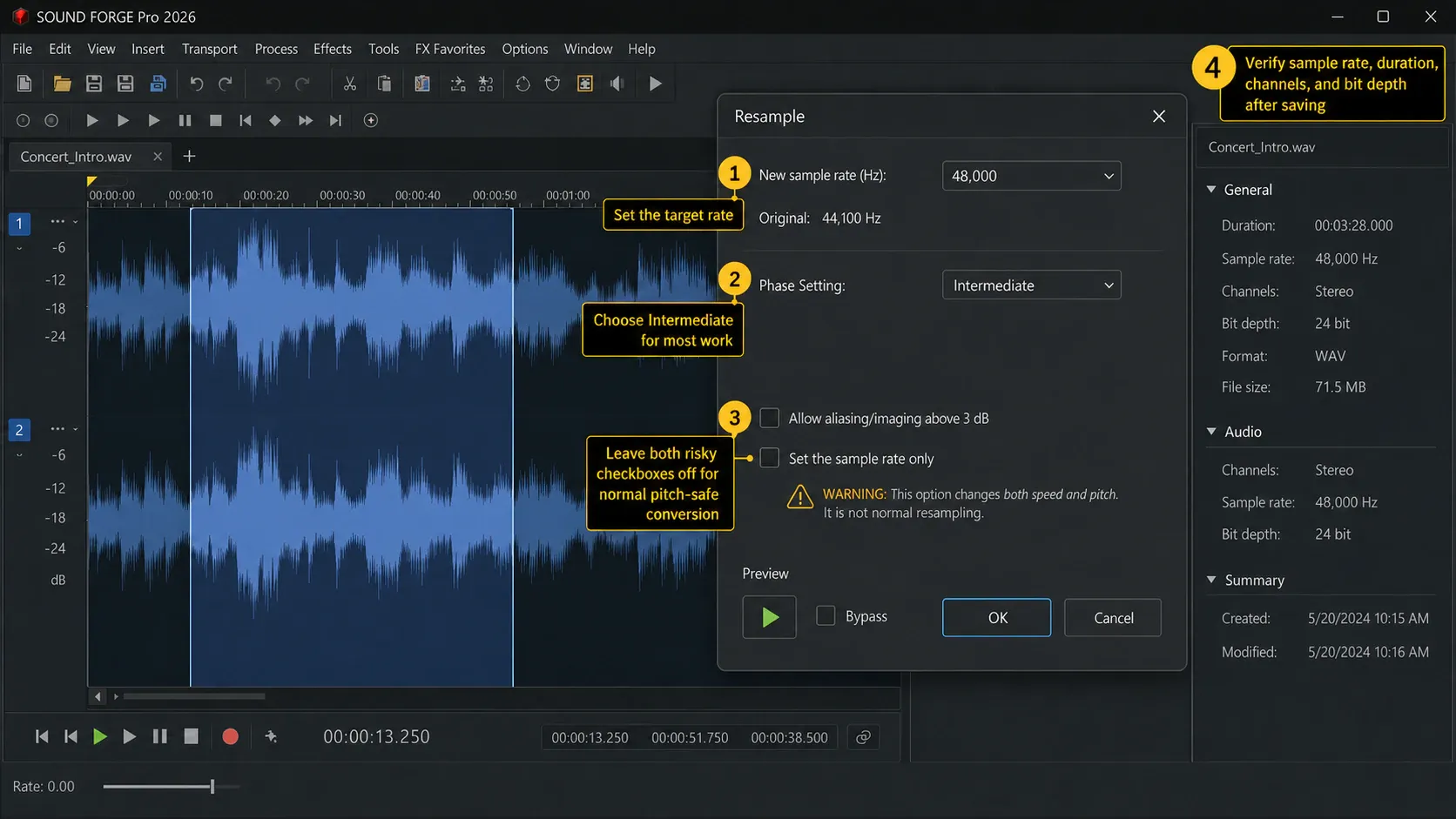Viewport: 1456px width, 819px height.
Task: Click the hollow circle record-arm toggle in toolbar
Action: pyautogui.click(x=24, y=120)
